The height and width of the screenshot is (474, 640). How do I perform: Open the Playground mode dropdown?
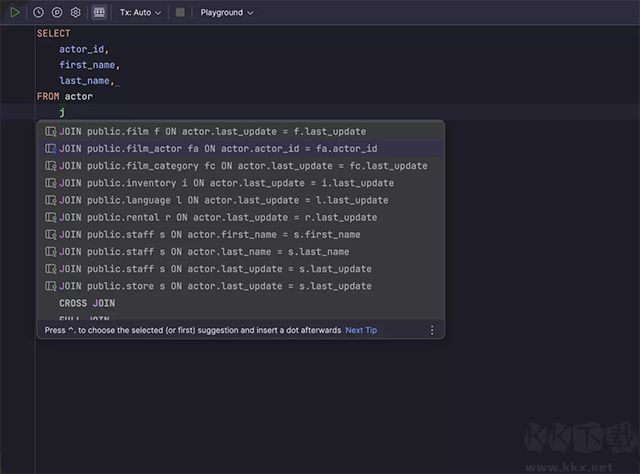coord(227,13)
